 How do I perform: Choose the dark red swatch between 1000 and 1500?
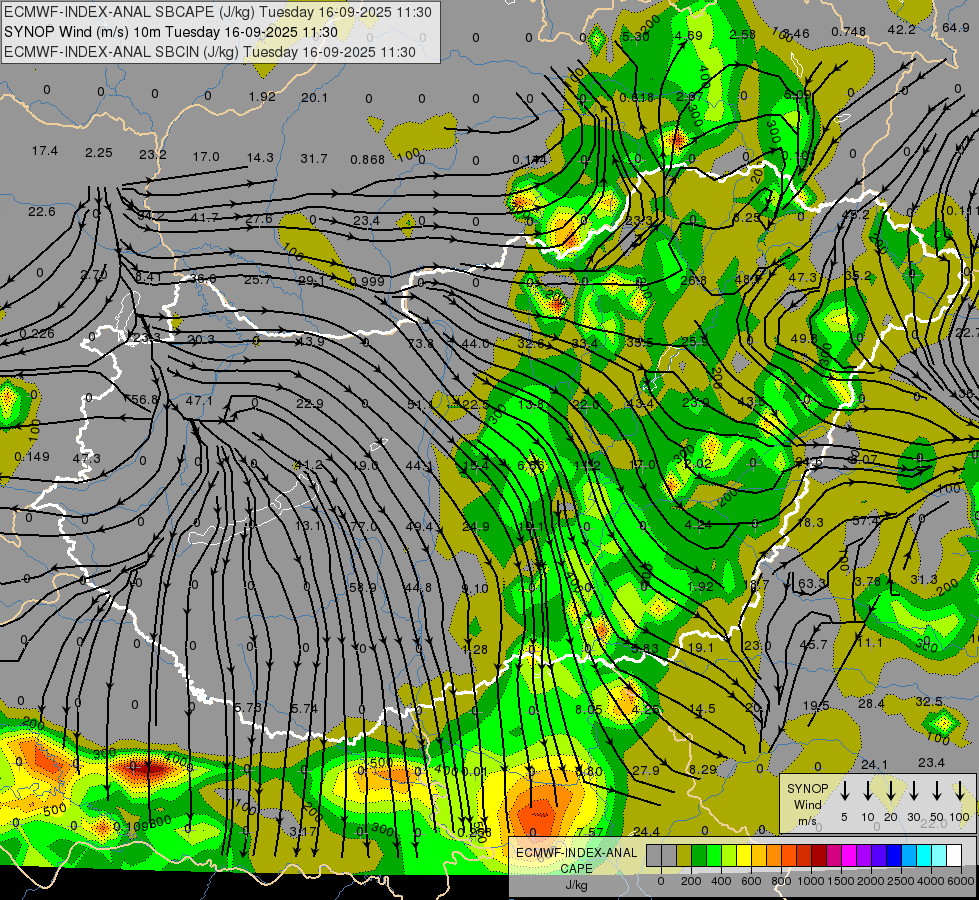coord(819,856)
